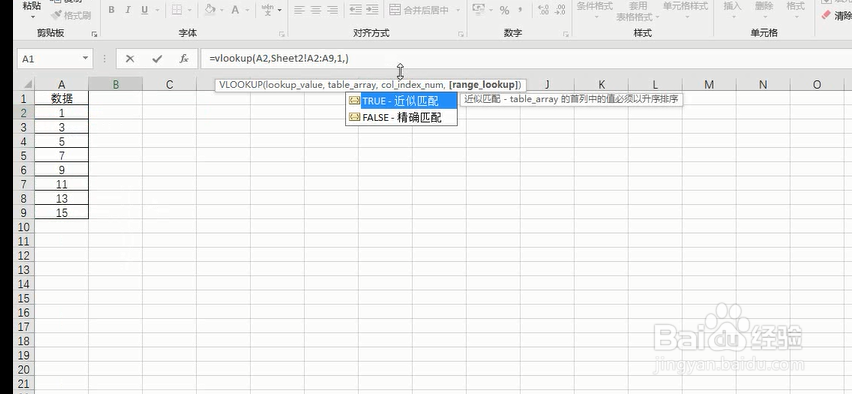Click VLOOKUP name in function tooltip
This screenshot has height=394, width=852.
pos(241,85)
